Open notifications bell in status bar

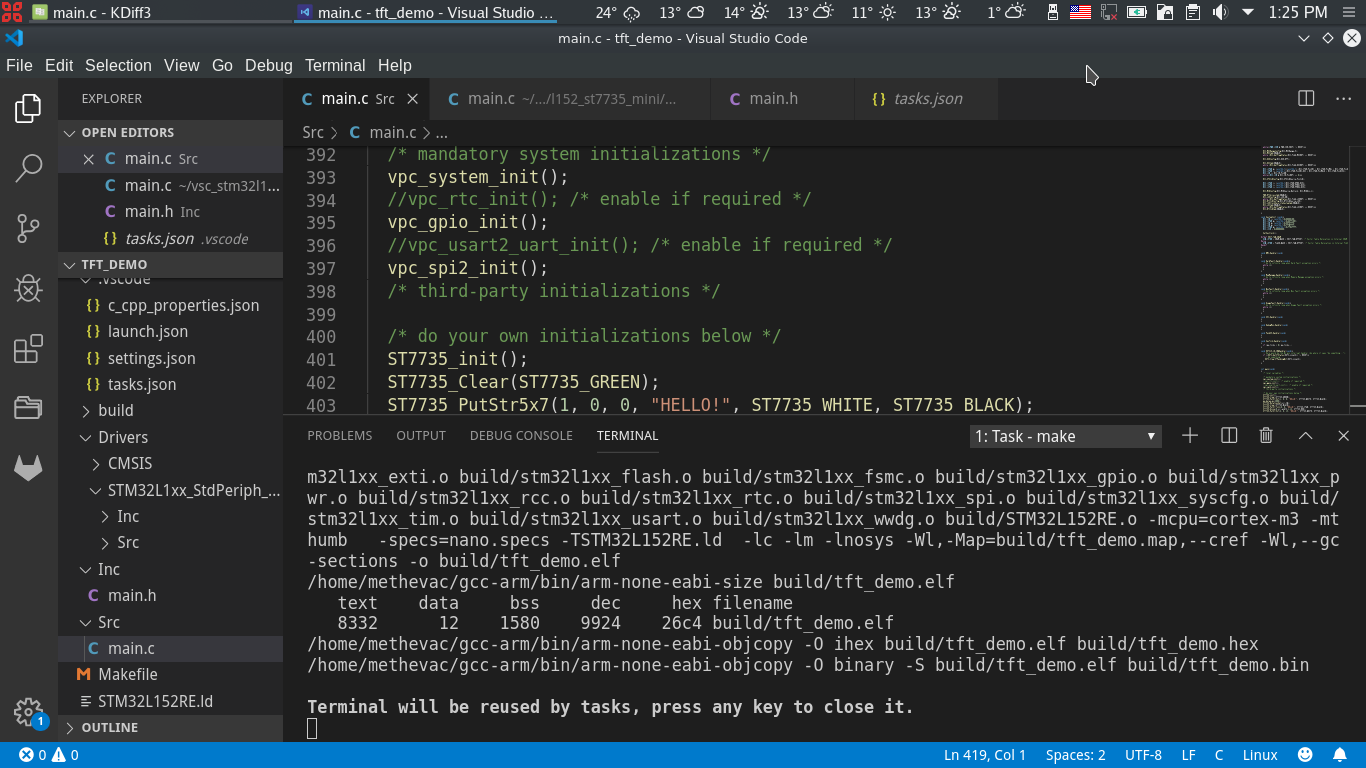tap(1339, 755)
